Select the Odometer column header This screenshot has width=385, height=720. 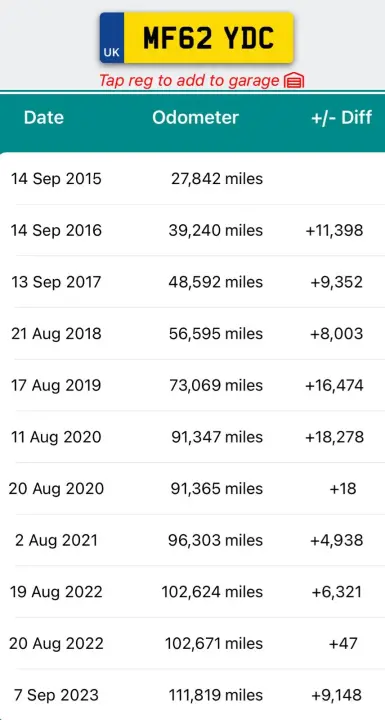(195, 118)
